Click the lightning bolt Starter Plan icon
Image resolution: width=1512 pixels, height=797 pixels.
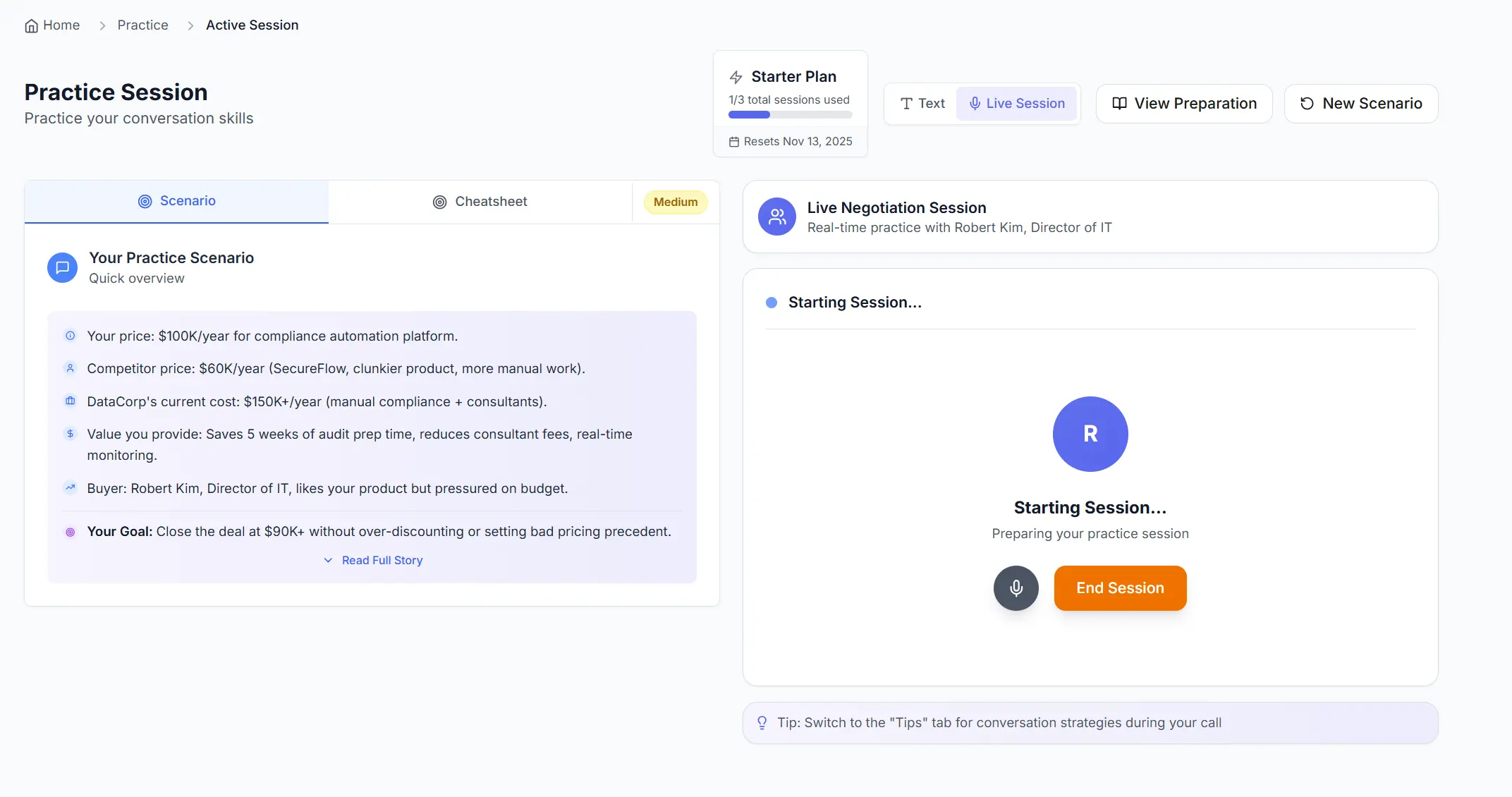coord(736,77)
